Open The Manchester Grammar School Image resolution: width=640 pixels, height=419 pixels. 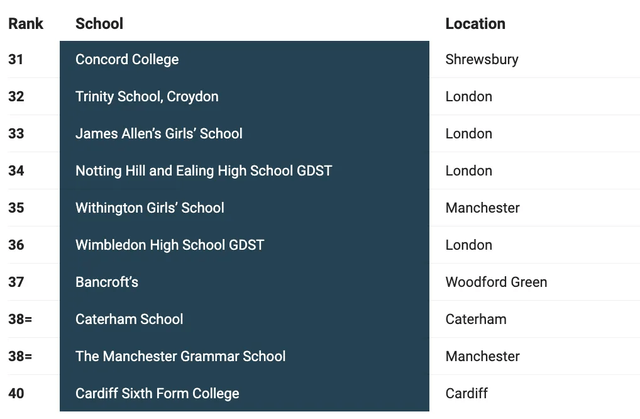180,356
